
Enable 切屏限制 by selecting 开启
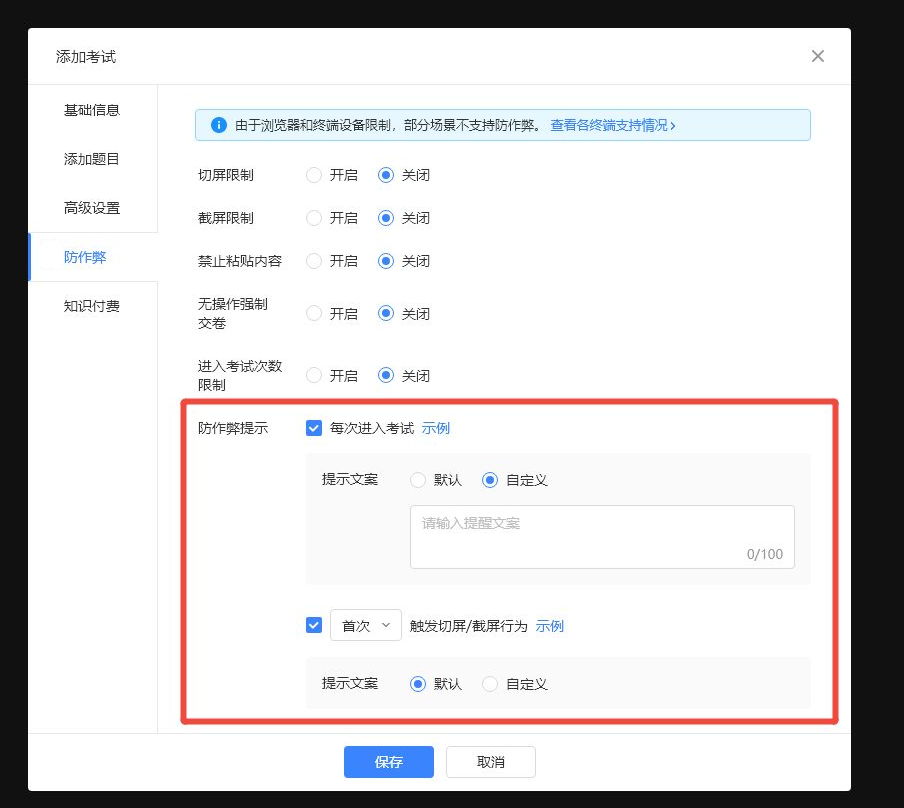[314, 175]
